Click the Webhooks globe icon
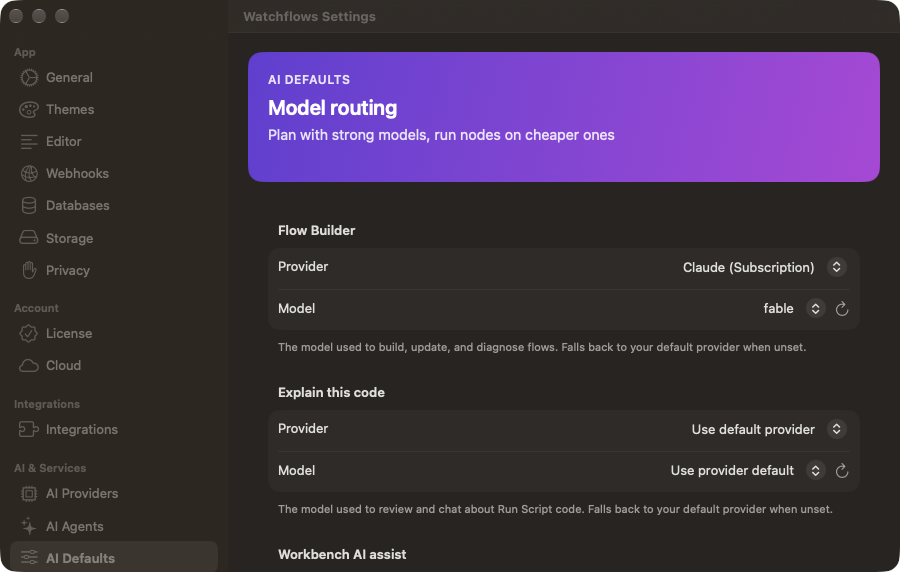Viewport: 900px width, 572px height. [x=29, y=173]
